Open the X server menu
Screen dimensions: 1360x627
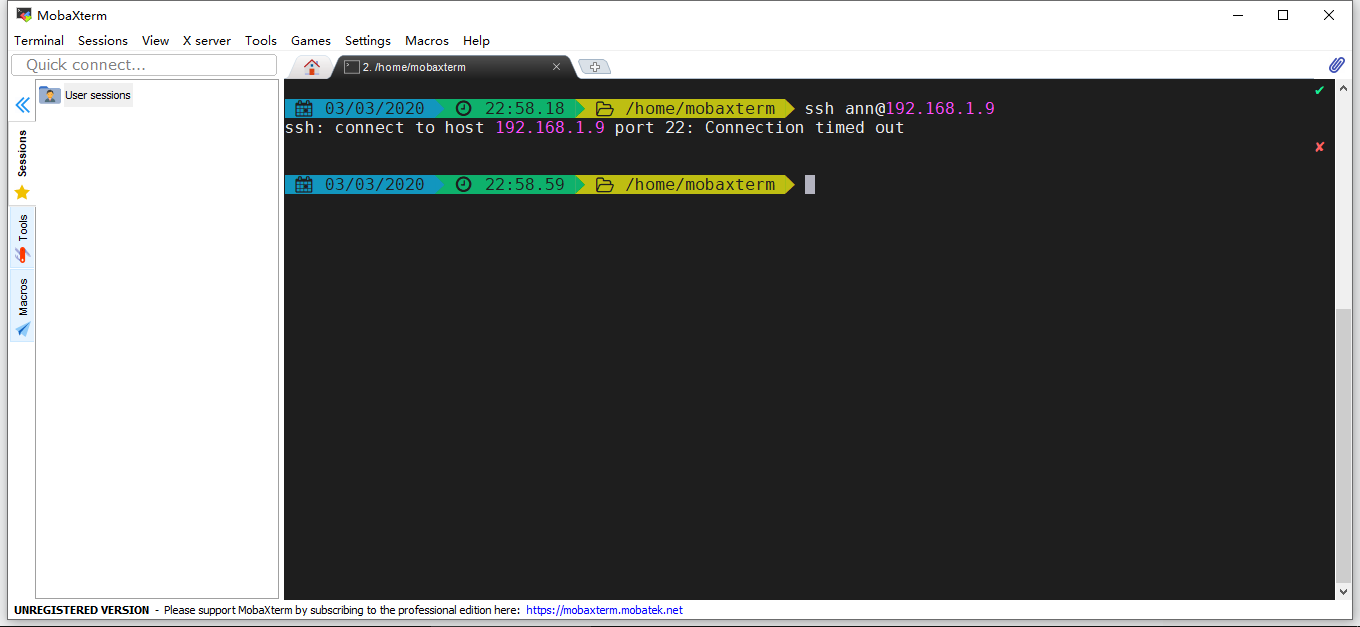pyautogui.click(x=206, y=41)
